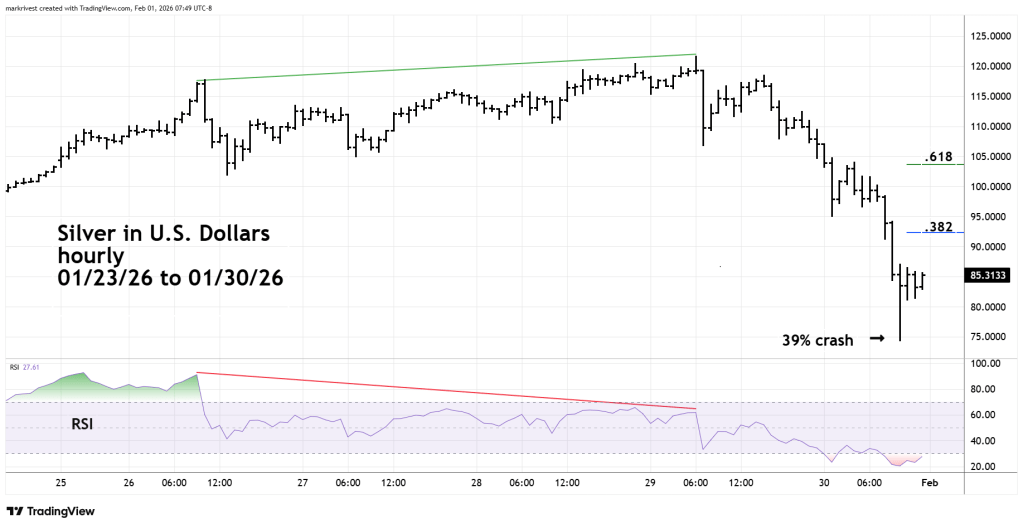
Task: Click the blue .382 retracement marker line
Action: pos(936,232)
